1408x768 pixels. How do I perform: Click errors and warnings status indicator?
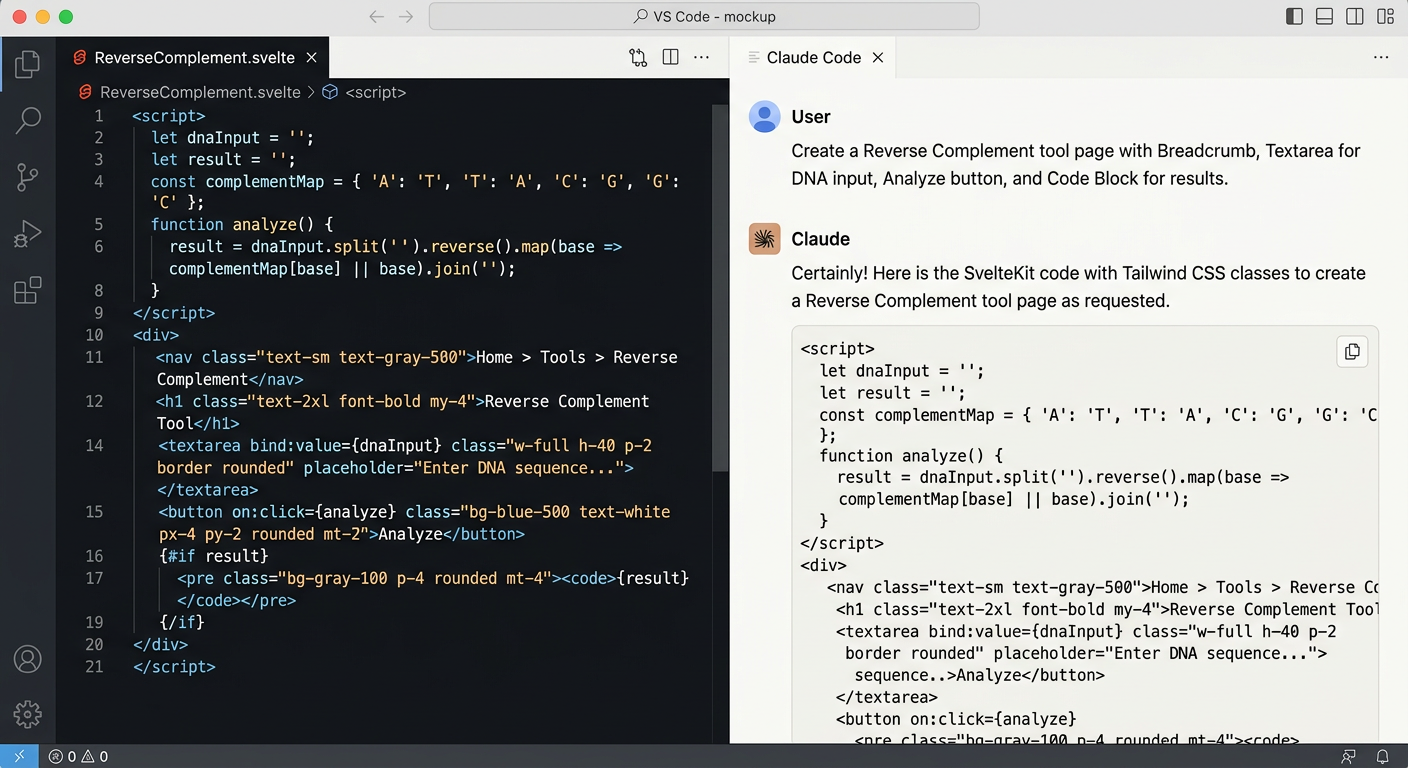[79, 757]
